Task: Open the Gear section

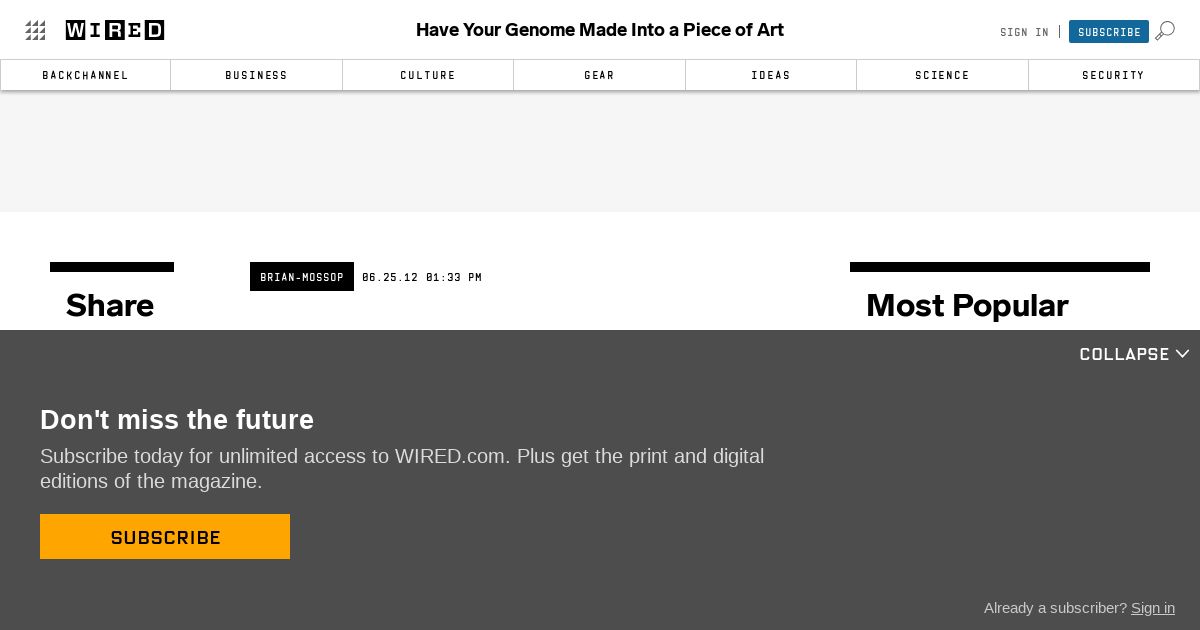Action: click(x=599, y=75)
